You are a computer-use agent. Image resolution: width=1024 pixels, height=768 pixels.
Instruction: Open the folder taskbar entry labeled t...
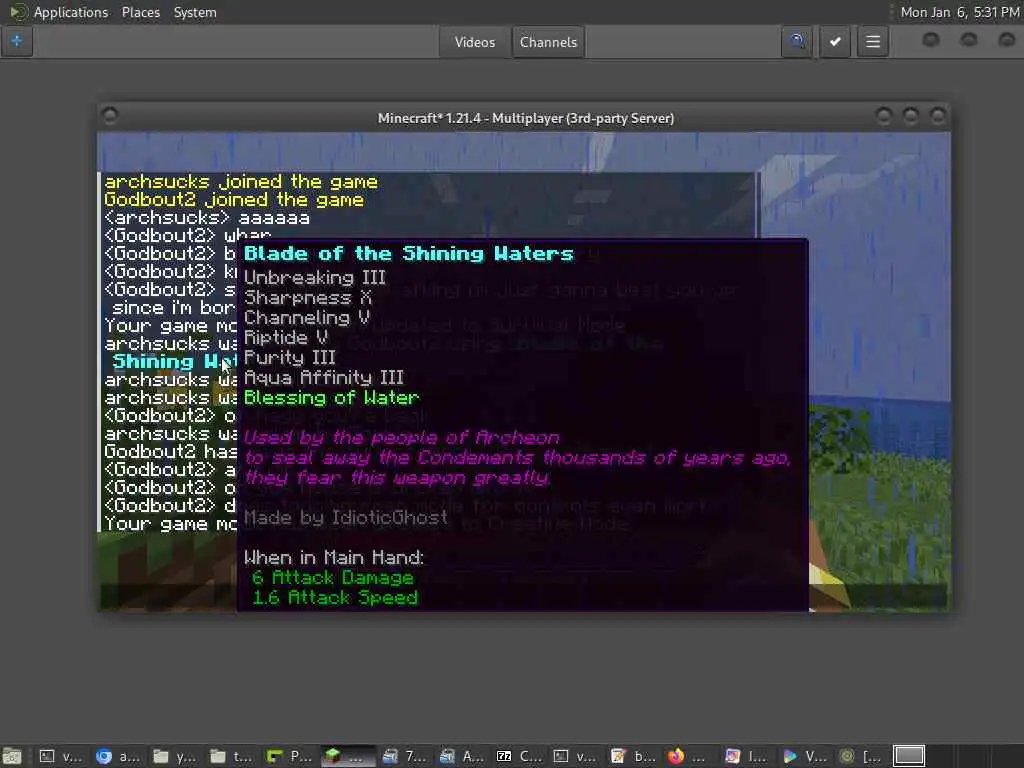pyautogui.click(x=231, y=756)
